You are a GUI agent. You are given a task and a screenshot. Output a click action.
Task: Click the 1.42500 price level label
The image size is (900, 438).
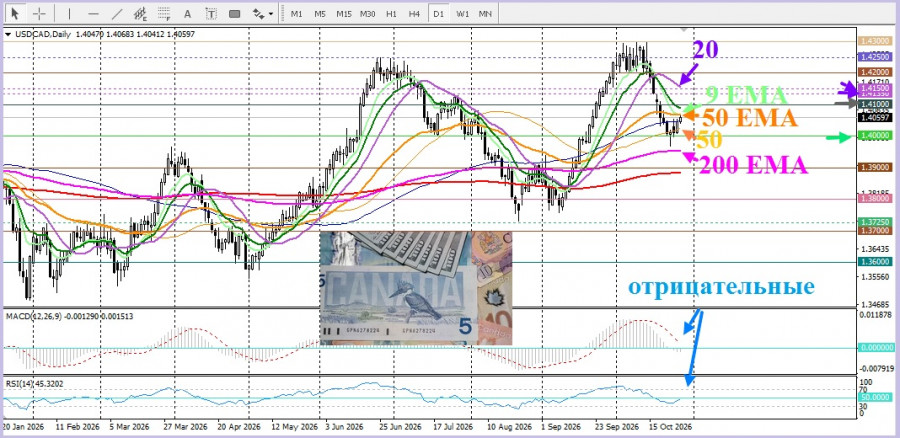(874, 57)
